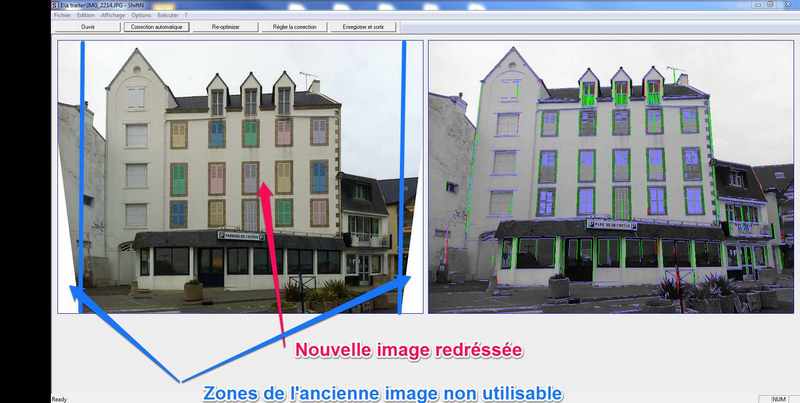Click the corrected image preview on left
800x403 pixels.
point(240,177)
